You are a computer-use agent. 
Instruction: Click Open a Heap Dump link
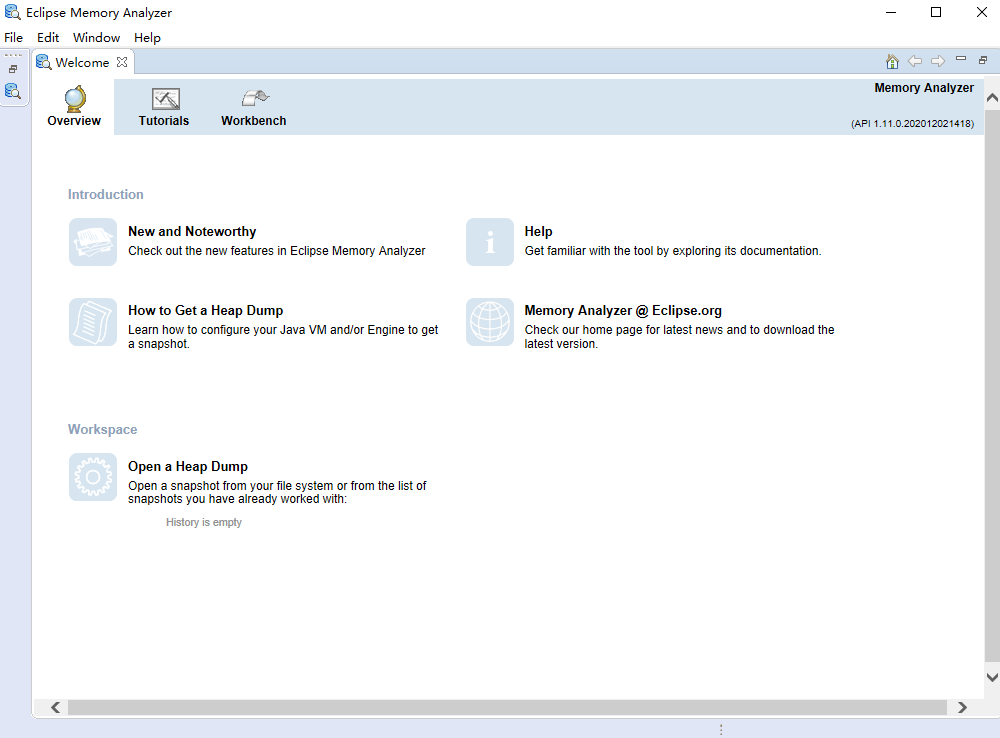[188, 466]
